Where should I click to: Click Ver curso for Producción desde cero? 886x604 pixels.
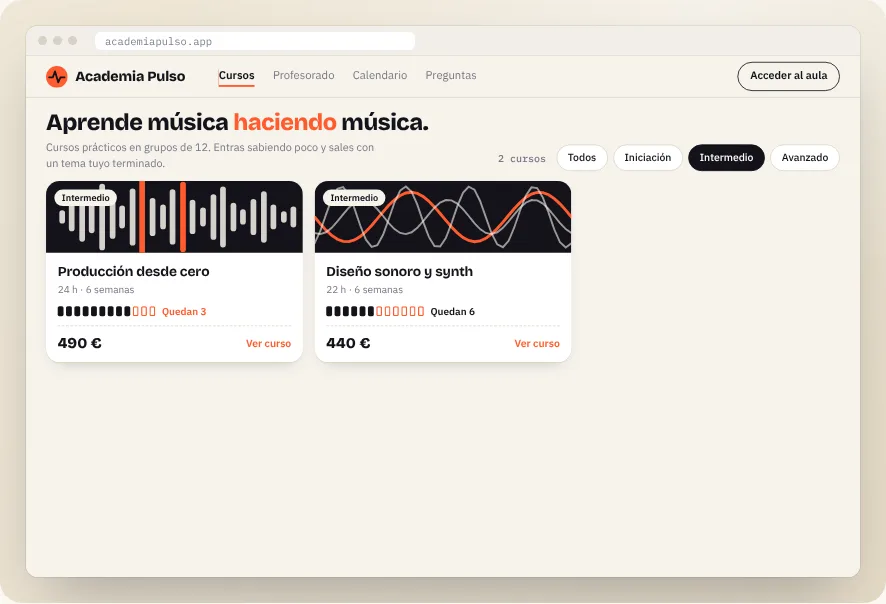point(268,344)
